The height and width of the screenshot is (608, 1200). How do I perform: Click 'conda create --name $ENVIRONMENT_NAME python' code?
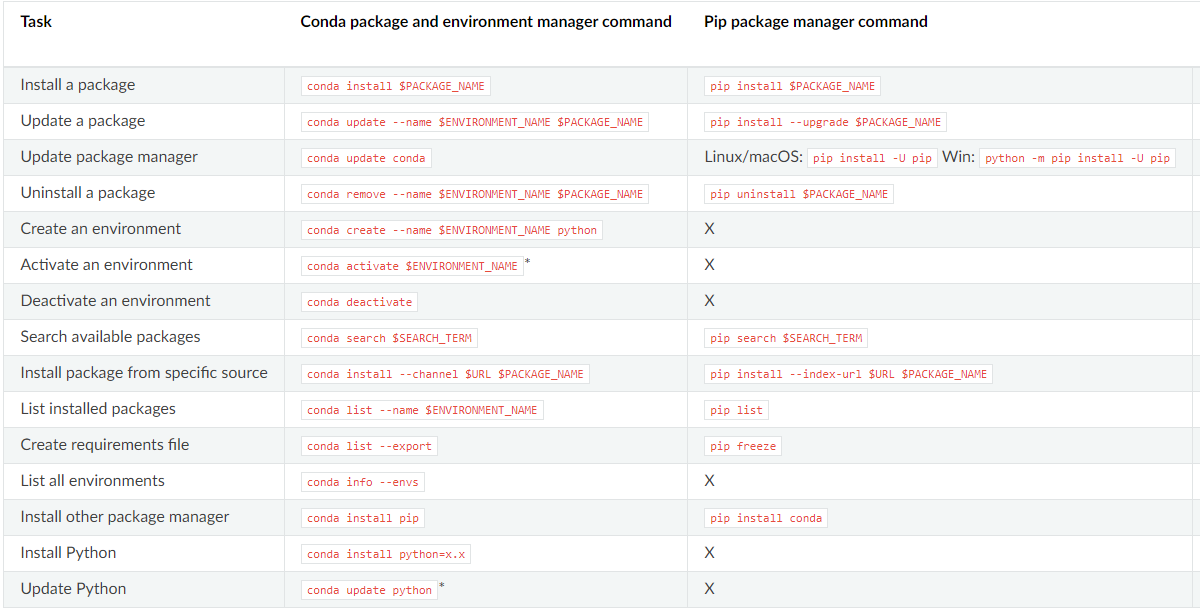pyautogui.click(x=452, y=230)
